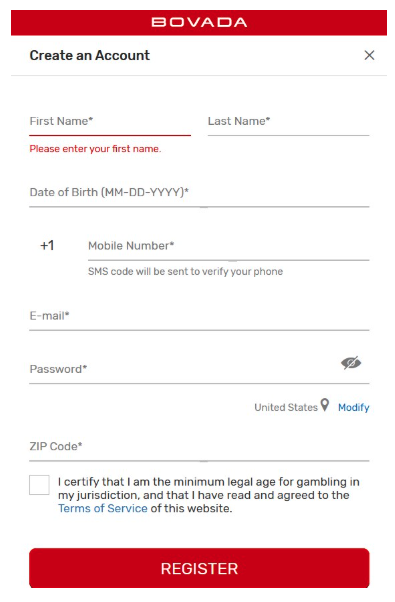Click the SMS code verification hint
395x602 pixels.
click(185, 271)
